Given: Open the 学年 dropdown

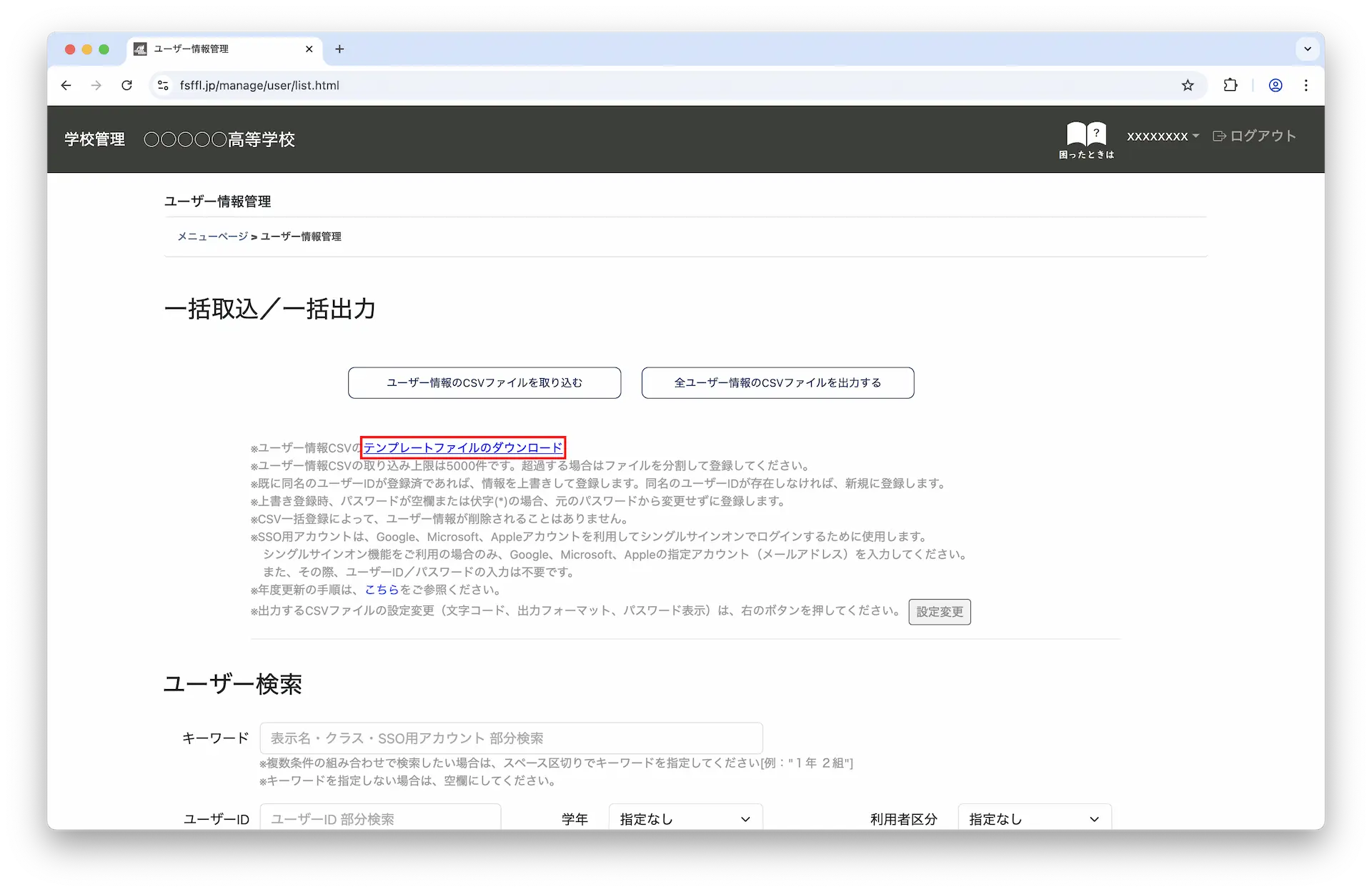Looking at the screenshot, I should click(x=685, y=819).
